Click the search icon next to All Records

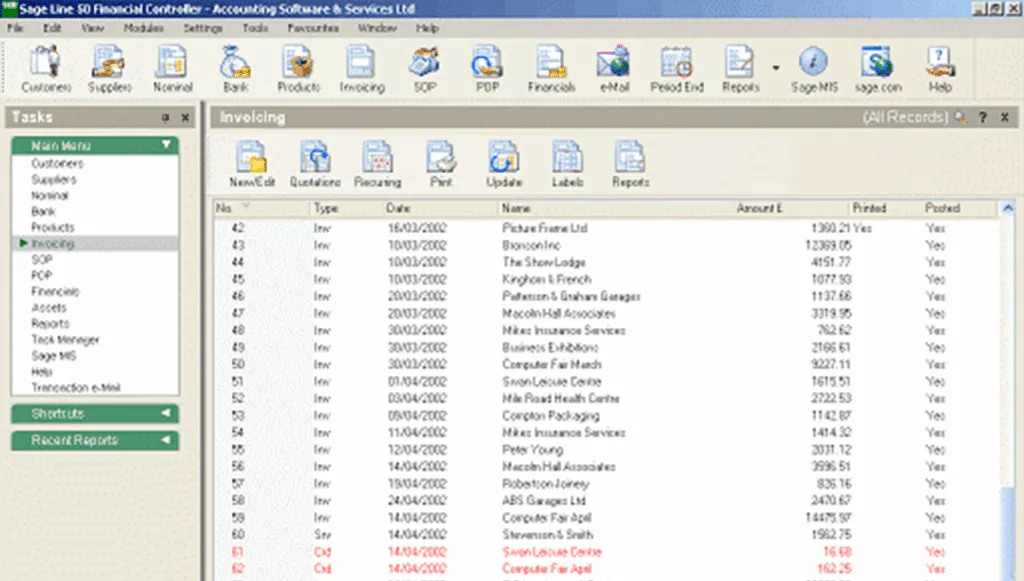(x=960, y=118)
